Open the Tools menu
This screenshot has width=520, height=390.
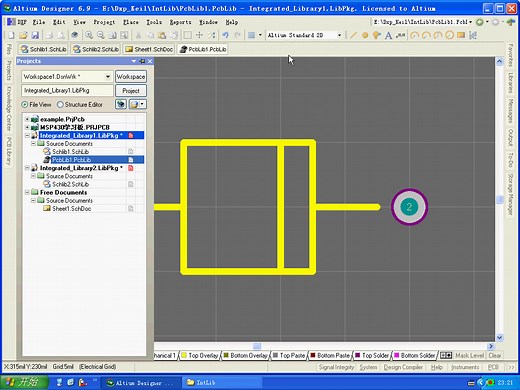tap(154, 22)
